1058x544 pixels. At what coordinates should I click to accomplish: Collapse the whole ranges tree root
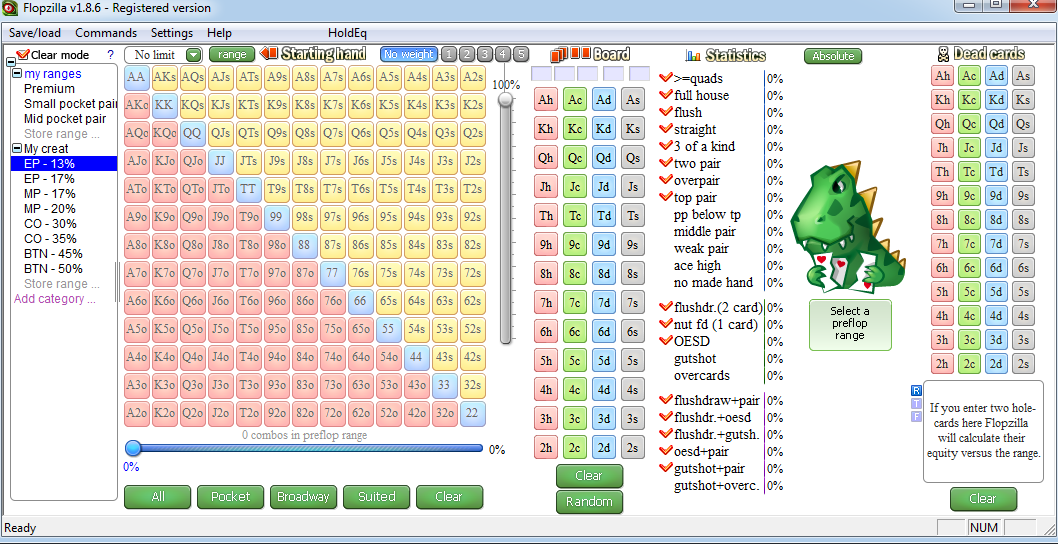tap(10, 62)
